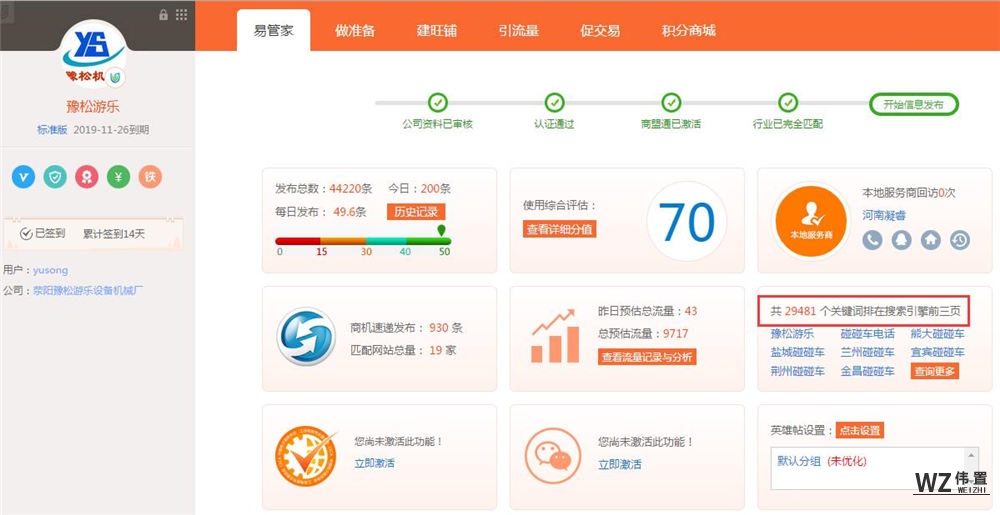Click the home icon under 河南凝睿
The width and height of the screenshot is (1000, 515).
click(x=930, y=240)
